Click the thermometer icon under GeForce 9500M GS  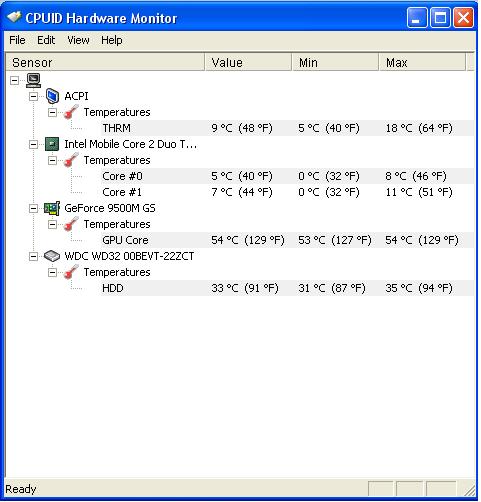pos(71,224)
